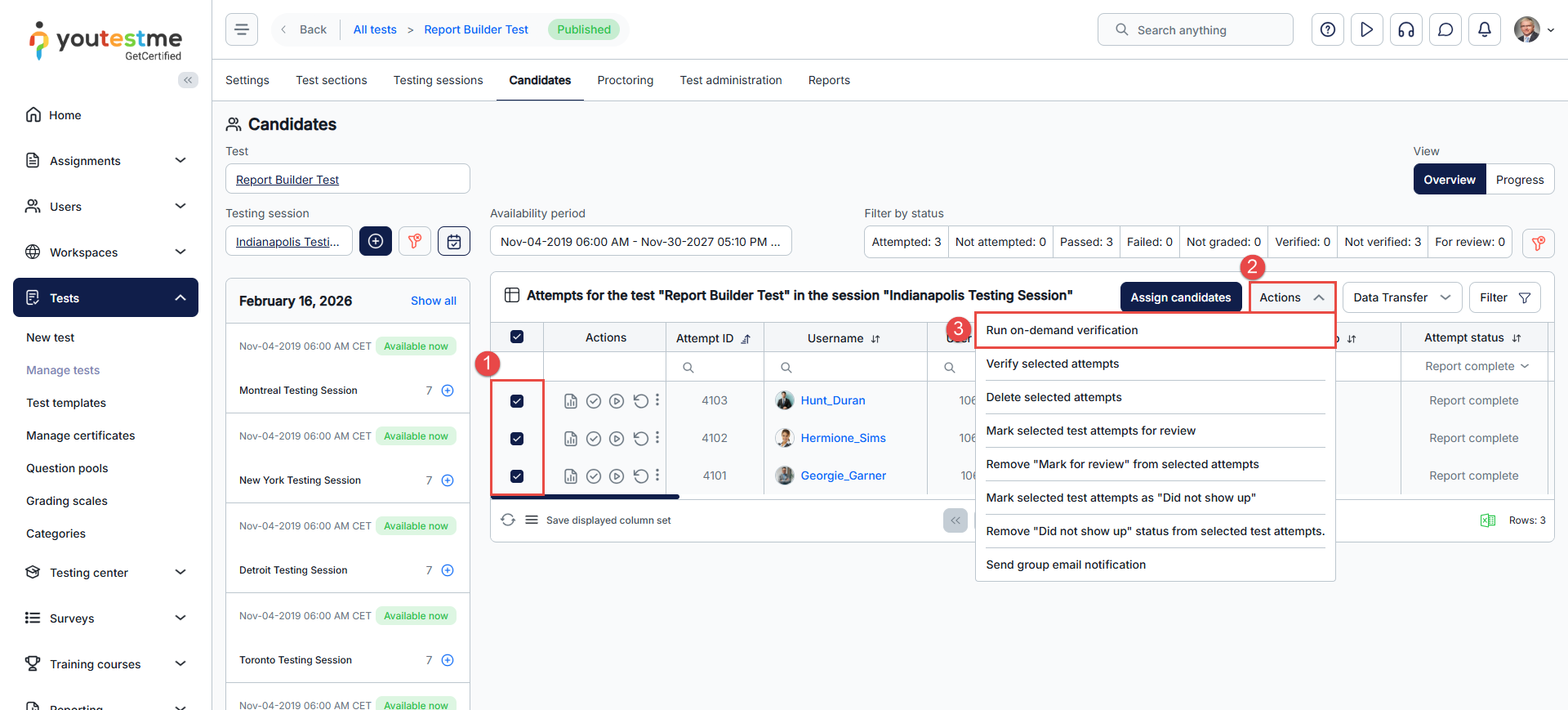The width and height of the screenshot is (1568, 710).
Task: Toggle the checkbox for Hermione_Sims's row
Action: (x=517, y=439)
